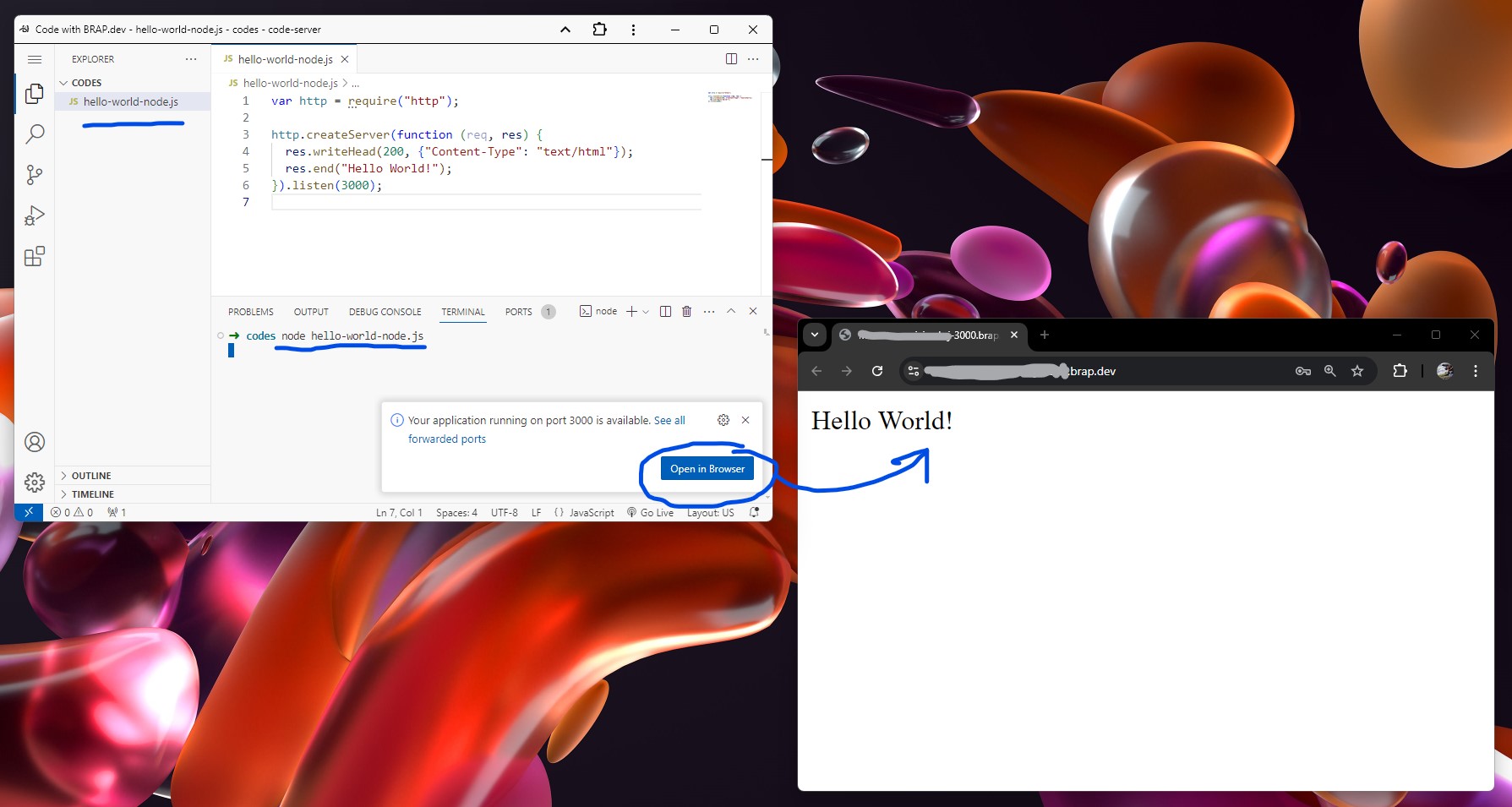The image size is (1512, 807).
Task: Select the Source Control icon
Action: pyautogui.click(x=35, y=175)
